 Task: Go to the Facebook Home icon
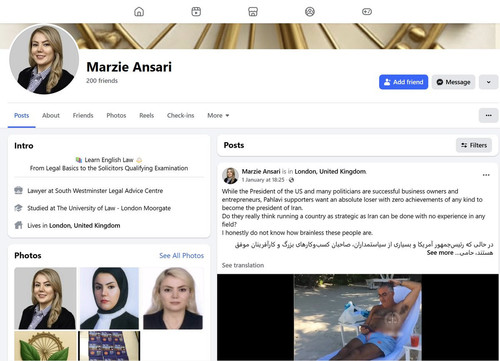[x=139, y=12]
